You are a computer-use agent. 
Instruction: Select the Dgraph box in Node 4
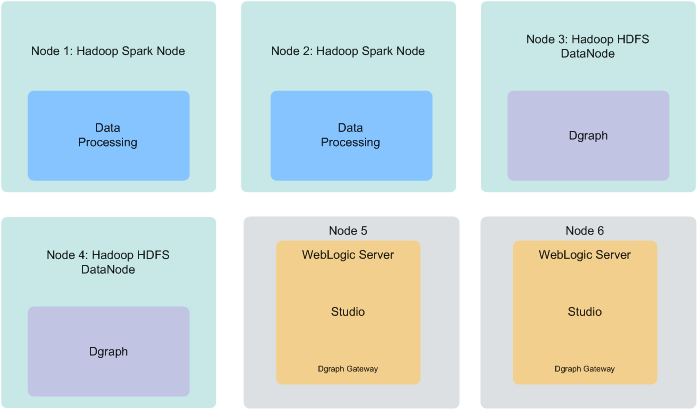pyautogui.click(x=108, y=351)
